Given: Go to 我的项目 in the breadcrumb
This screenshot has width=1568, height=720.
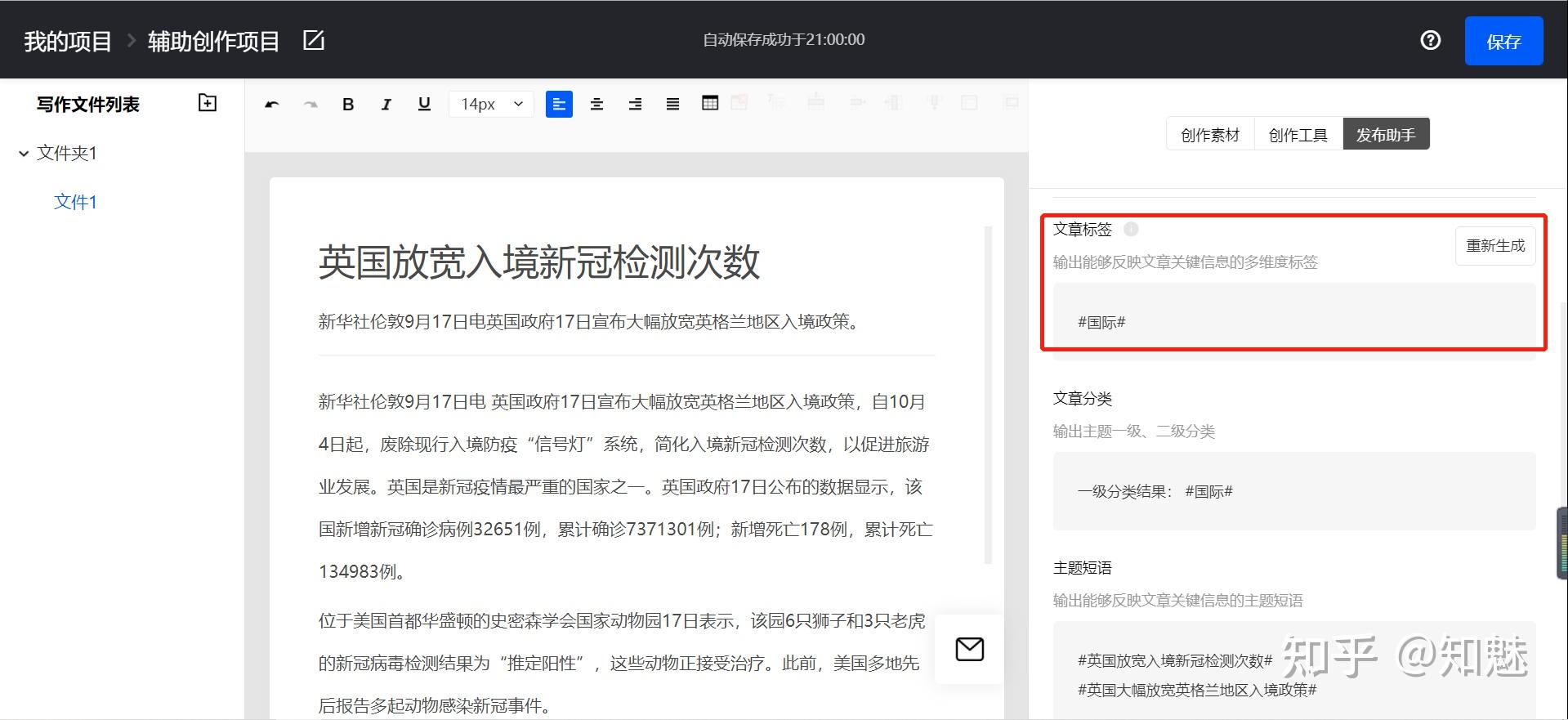Looking at the screenshot, I should 68,41.
